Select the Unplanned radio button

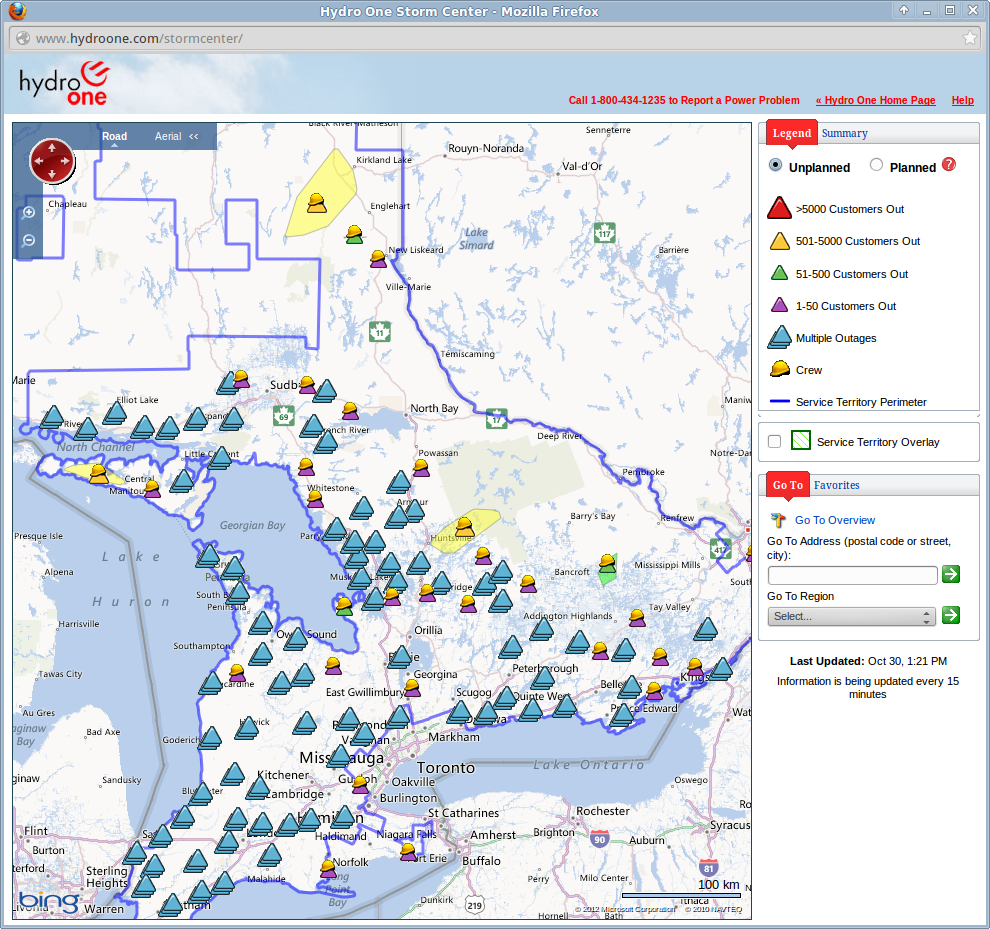776,166
